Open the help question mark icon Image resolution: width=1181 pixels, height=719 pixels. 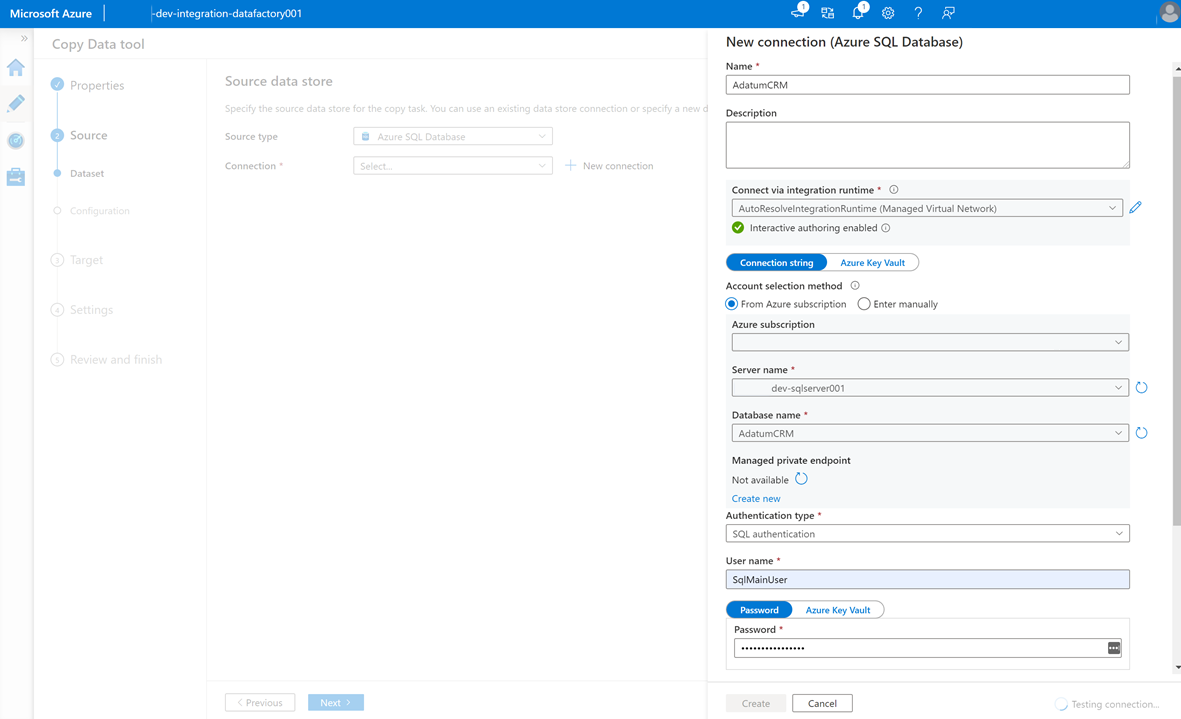(x=918, y=13)
